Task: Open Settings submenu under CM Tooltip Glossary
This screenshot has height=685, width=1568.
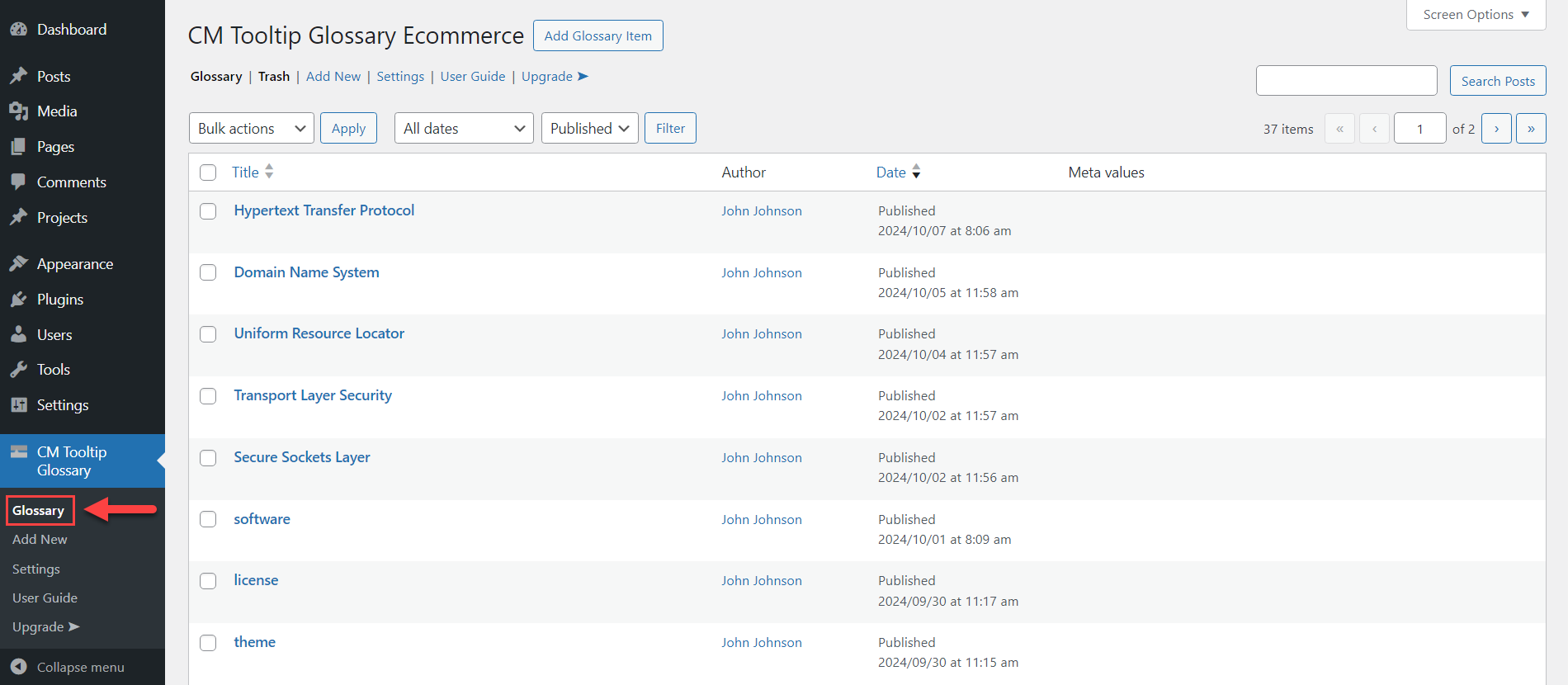Action: click(x=36, y=569)
